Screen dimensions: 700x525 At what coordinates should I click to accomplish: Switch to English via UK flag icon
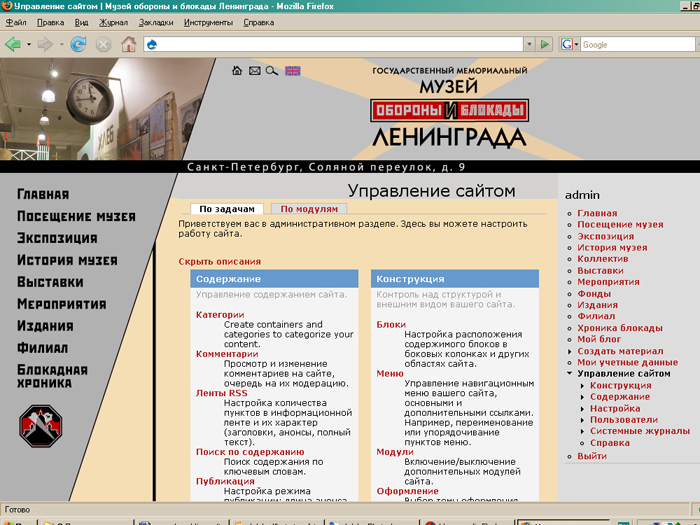[292, 71]
